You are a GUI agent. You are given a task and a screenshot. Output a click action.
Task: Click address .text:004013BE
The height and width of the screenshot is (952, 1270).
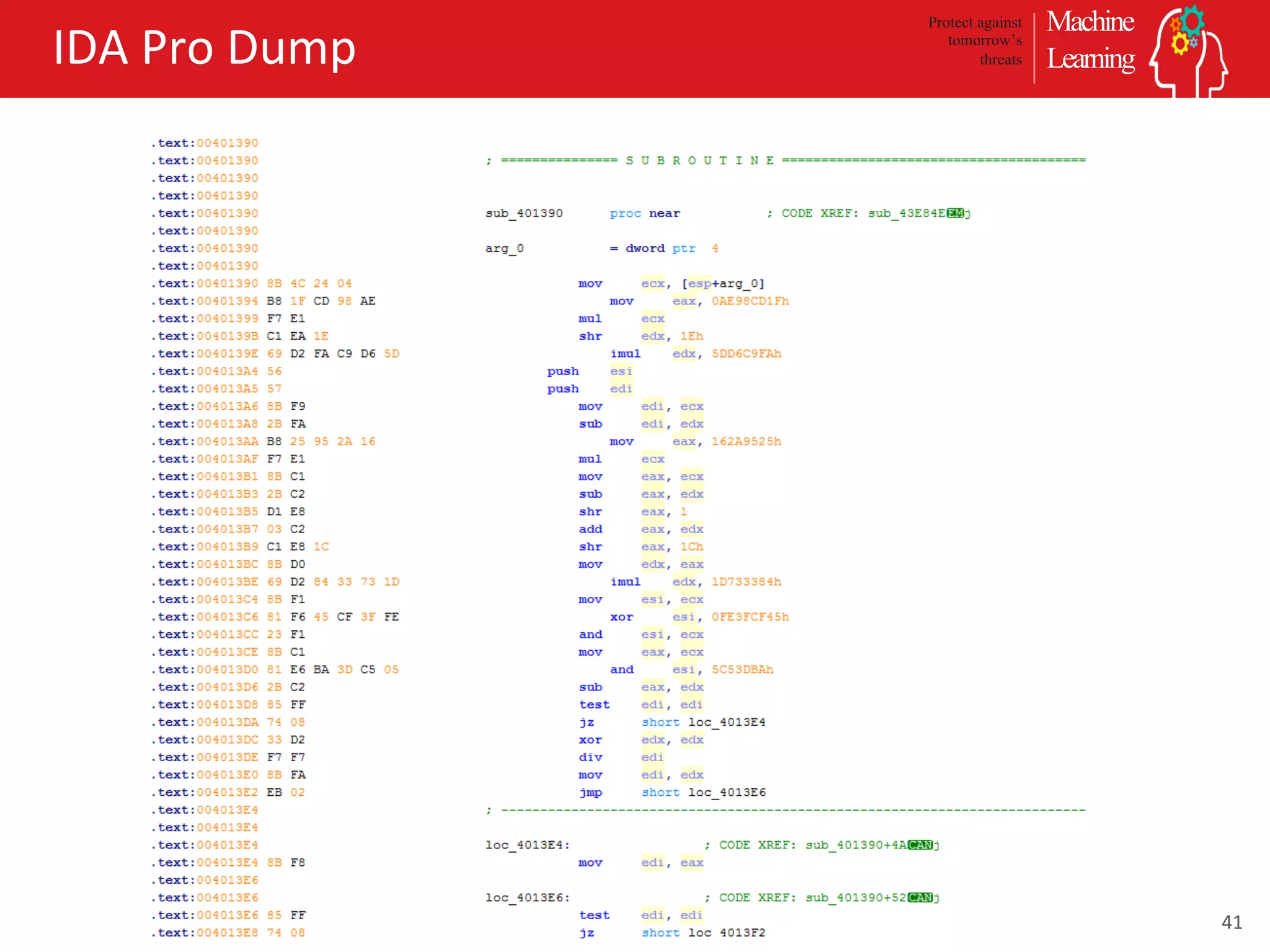click(205, 582)
